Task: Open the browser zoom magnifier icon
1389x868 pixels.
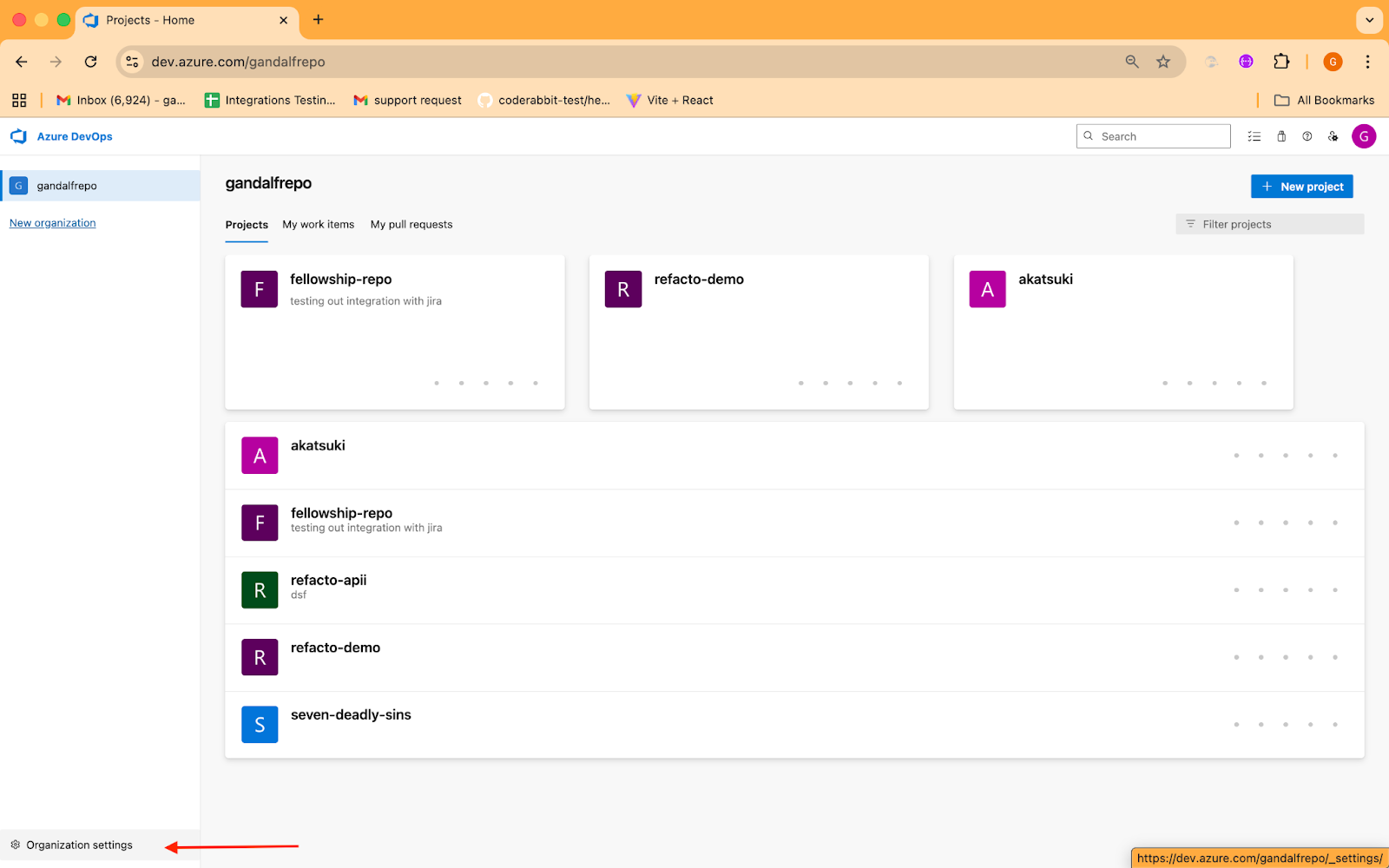Action: pos(1132,62)
